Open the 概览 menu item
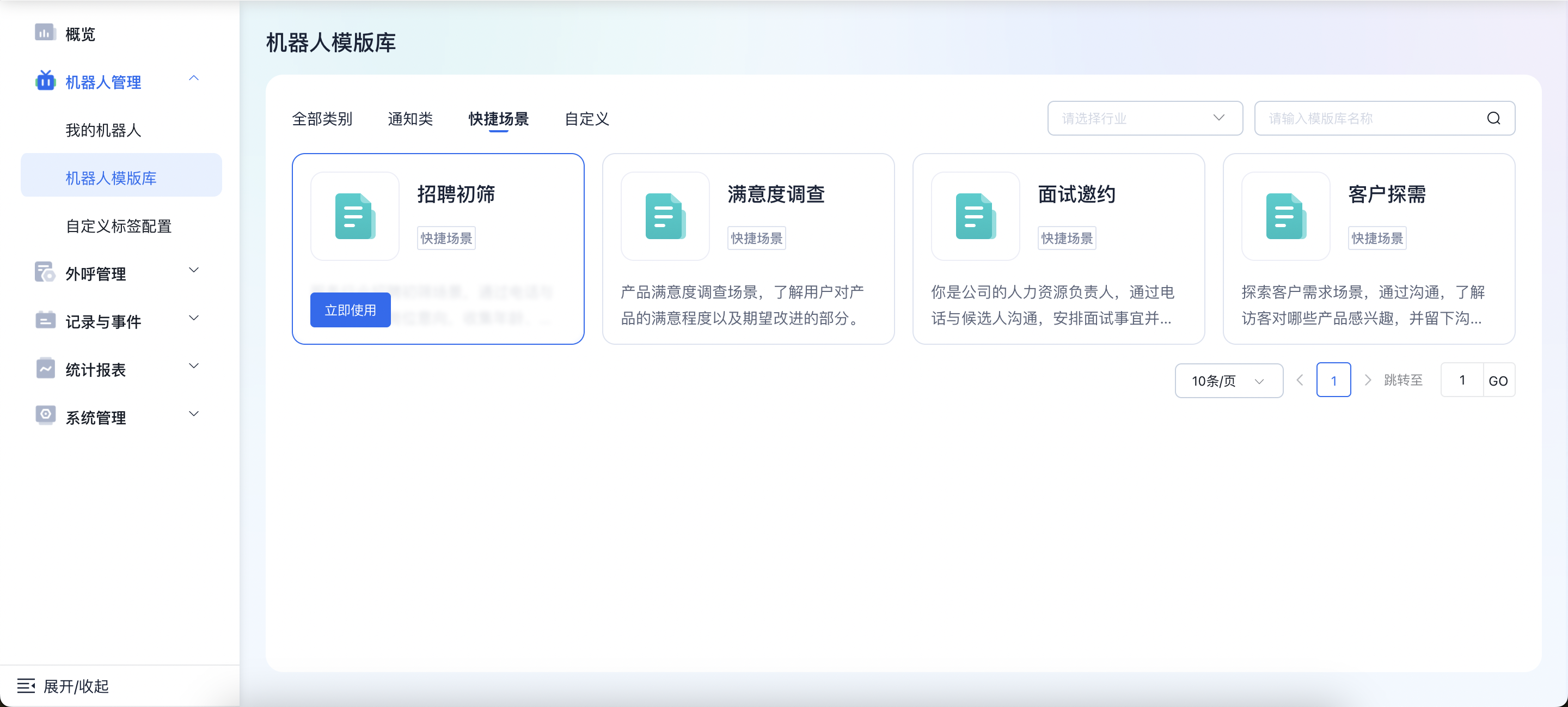The height and width of the screenshot is (707, 1568). pyautogui.click(x=81, y=34)
